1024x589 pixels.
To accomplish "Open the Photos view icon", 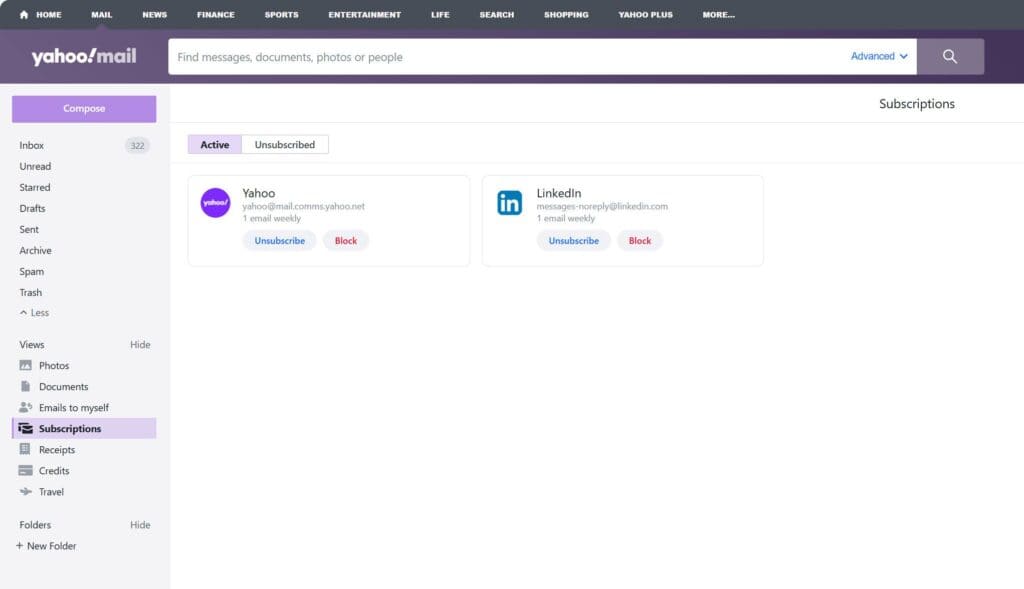I will (x=26, y=366).
